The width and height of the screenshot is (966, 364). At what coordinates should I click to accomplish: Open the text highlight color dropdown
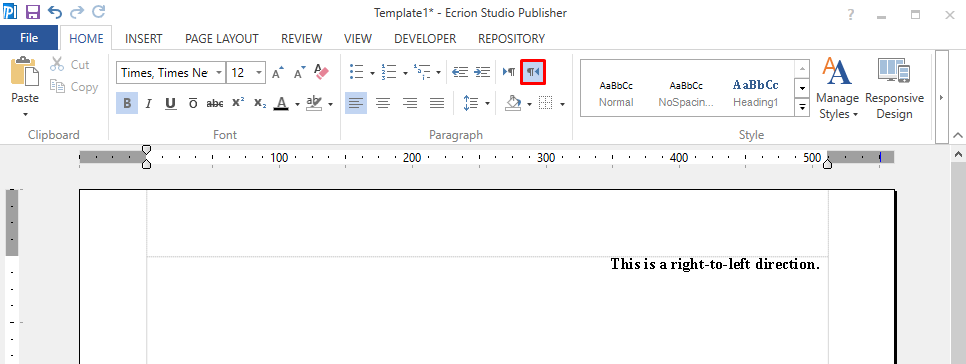tap(330, 104)
